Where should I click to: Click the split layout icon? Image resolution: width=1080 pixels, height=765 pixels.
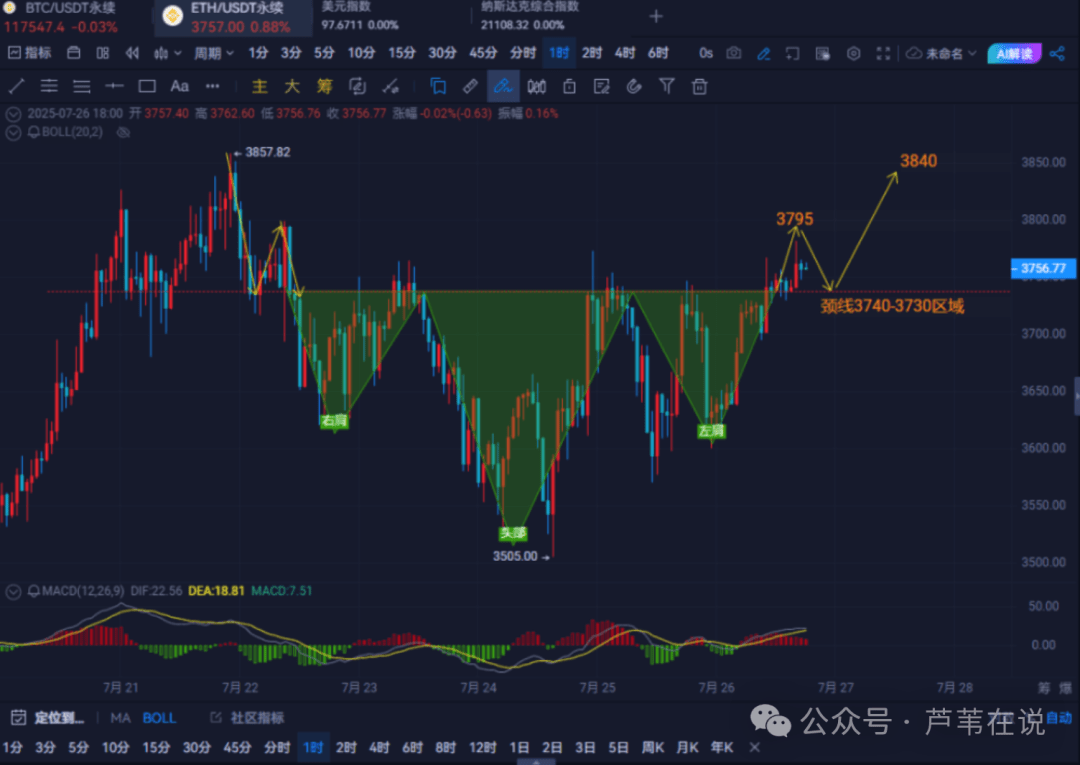103,53
